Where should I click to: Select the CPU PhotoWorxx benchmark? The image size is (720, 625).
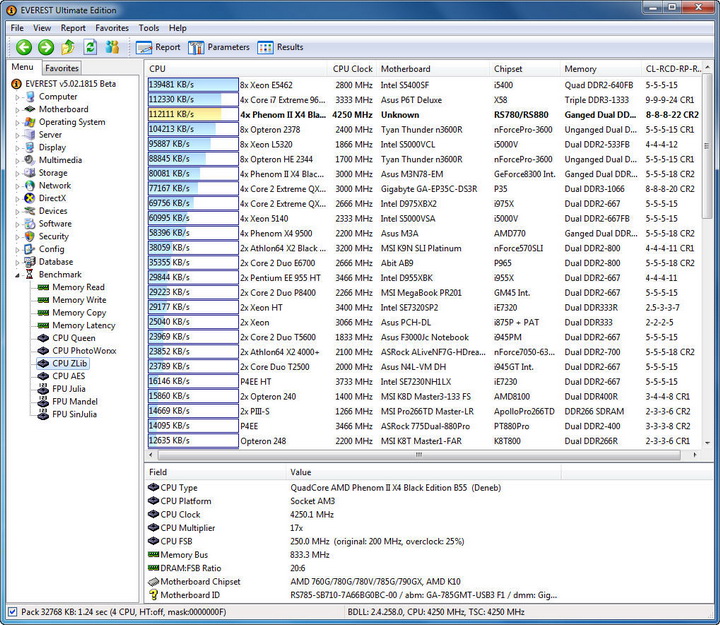(x=84, y=350)
